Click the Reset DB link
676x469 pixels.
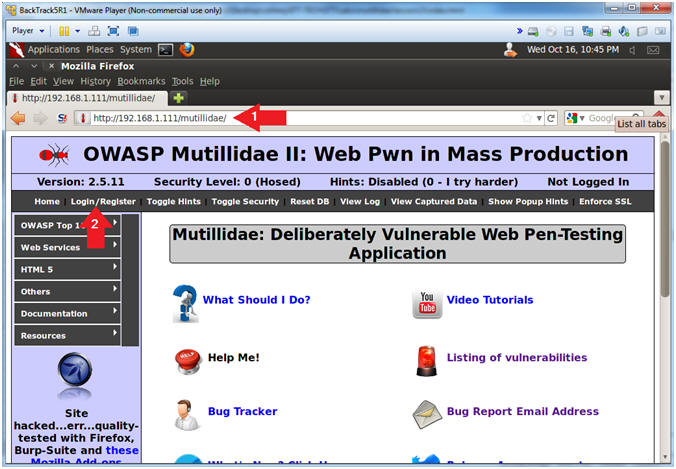(310, 201)
